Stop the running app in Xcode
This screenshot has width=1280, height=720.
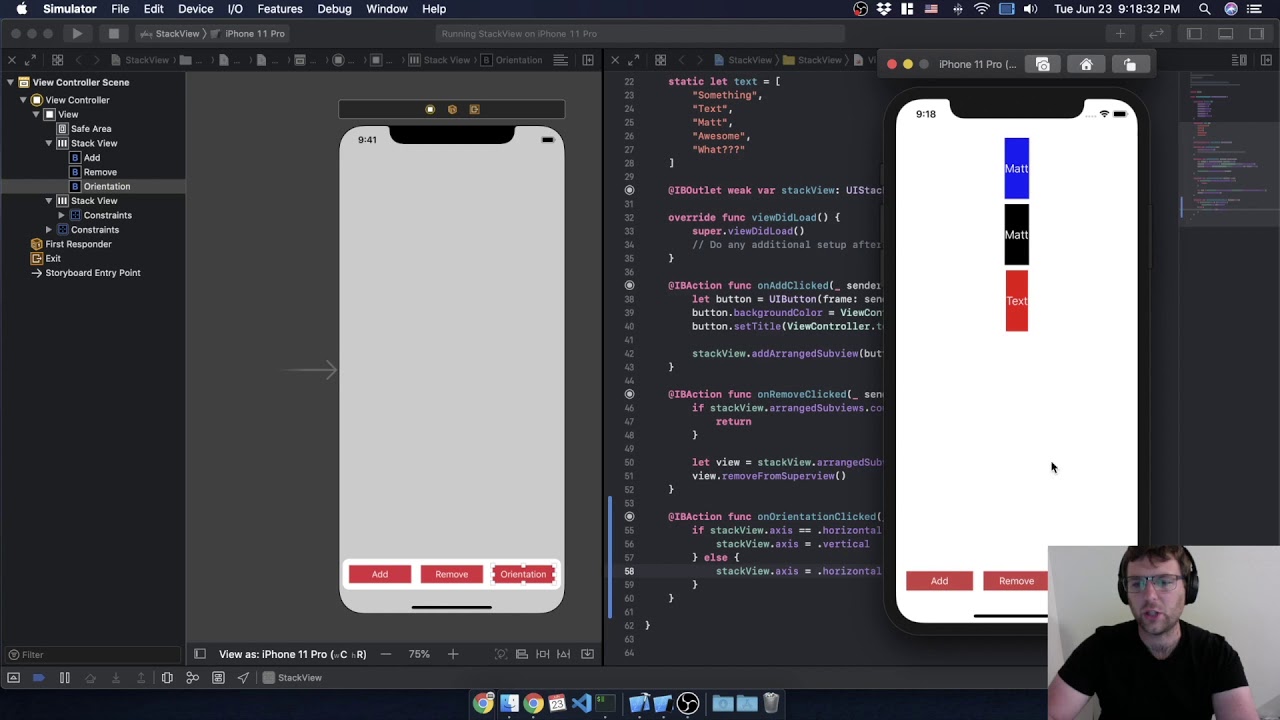pos(114,33)
